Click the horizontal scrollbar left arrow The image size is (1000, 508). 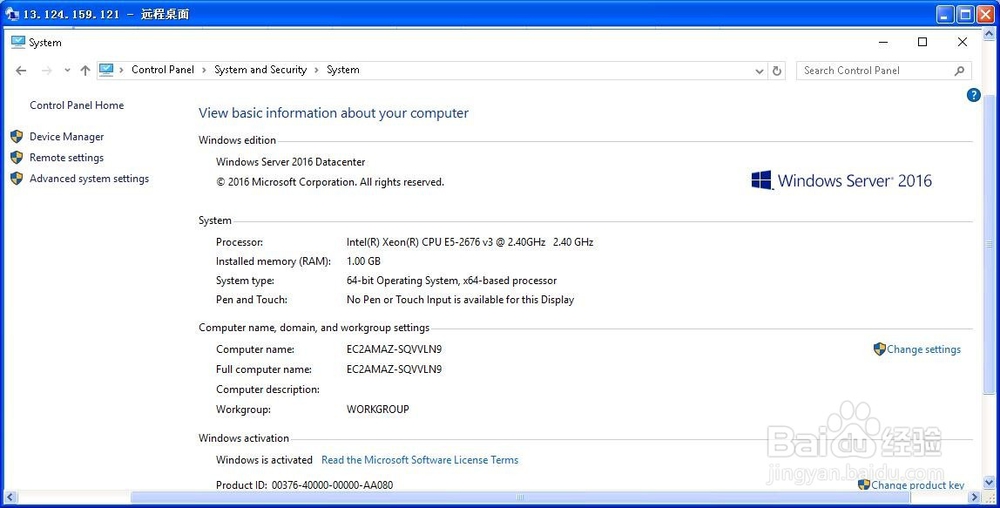tap(8, 497)
